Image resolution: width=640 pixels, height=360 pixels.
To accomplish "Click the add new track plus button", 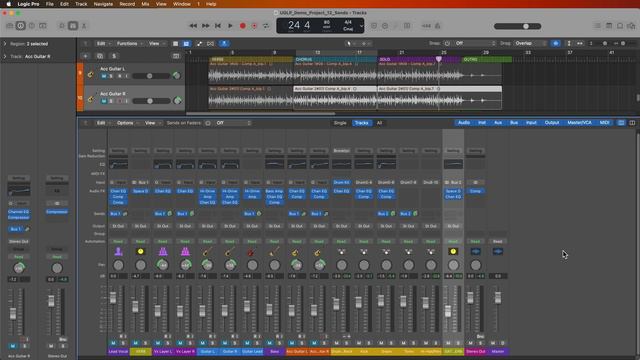I will (85, 56).
